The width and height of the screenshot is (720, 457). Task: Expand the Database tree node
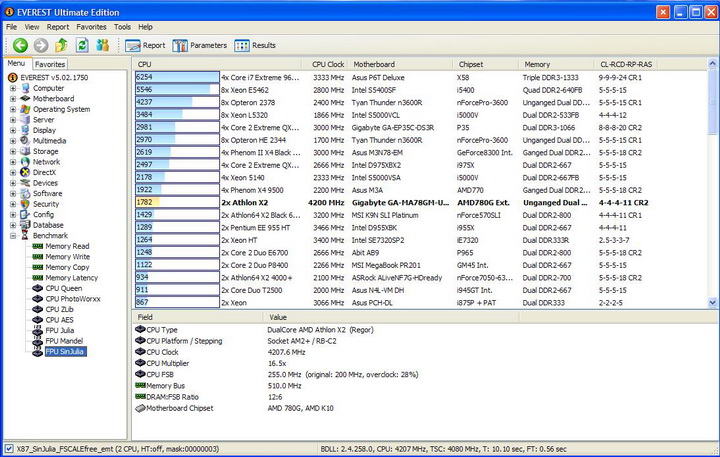click(x=13, y=226)
